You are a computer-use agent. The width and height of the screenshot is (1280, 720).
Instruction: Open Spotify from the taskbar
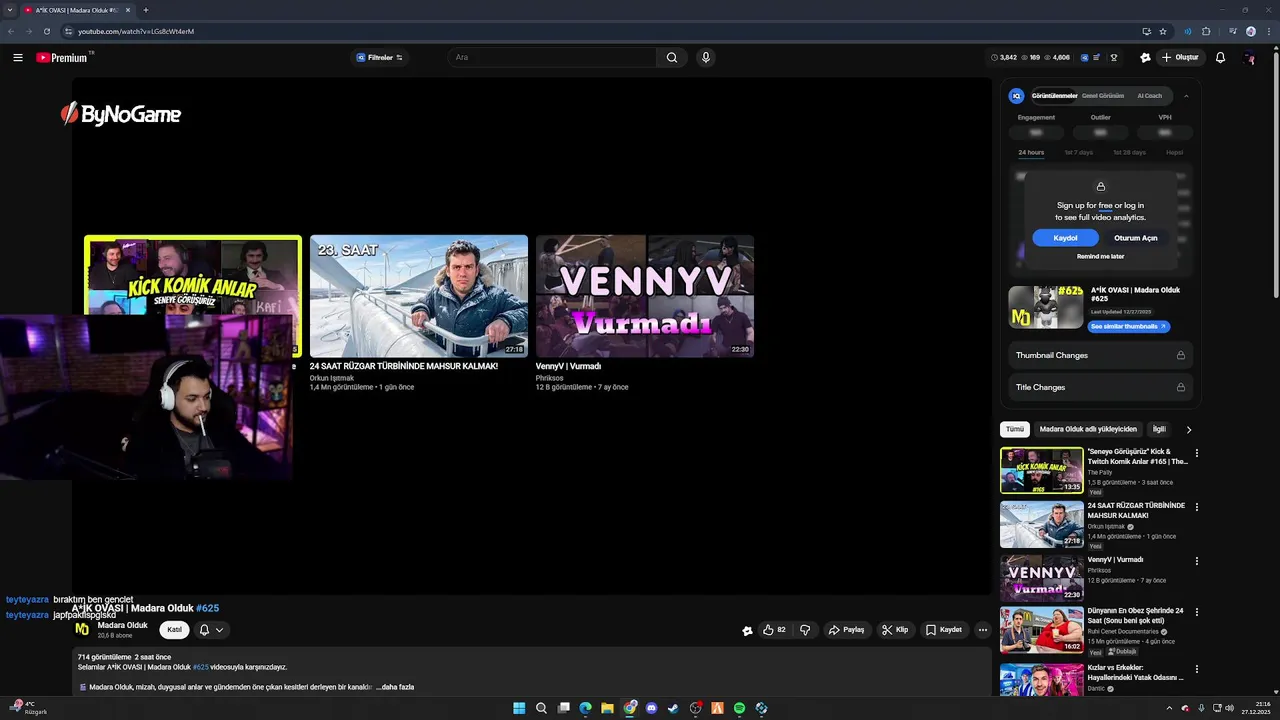(739, 708)
